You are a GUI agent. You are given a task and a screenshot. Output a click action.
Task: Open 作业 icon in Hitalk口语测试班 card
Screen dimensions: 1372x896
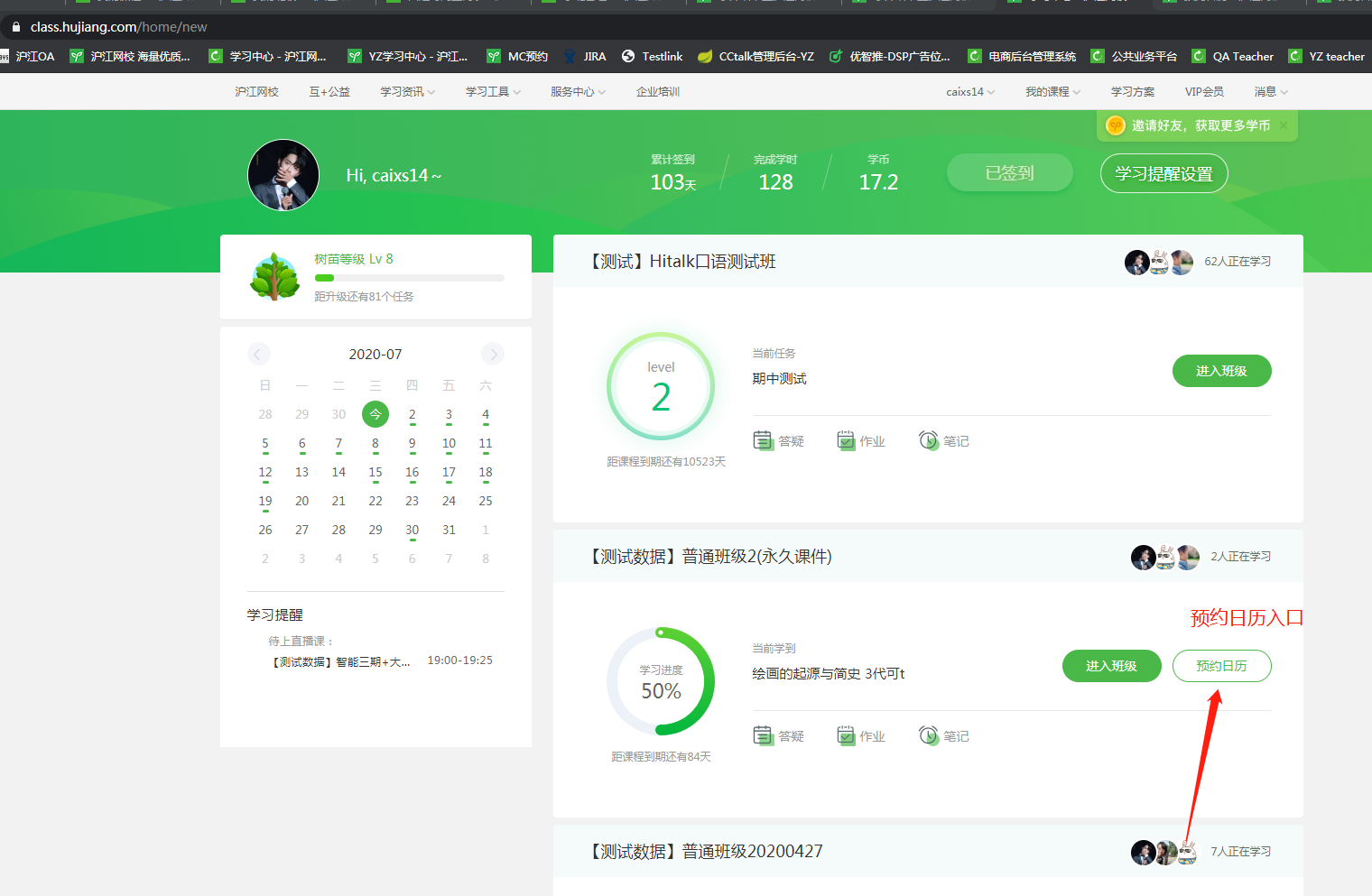pos(846,440)
